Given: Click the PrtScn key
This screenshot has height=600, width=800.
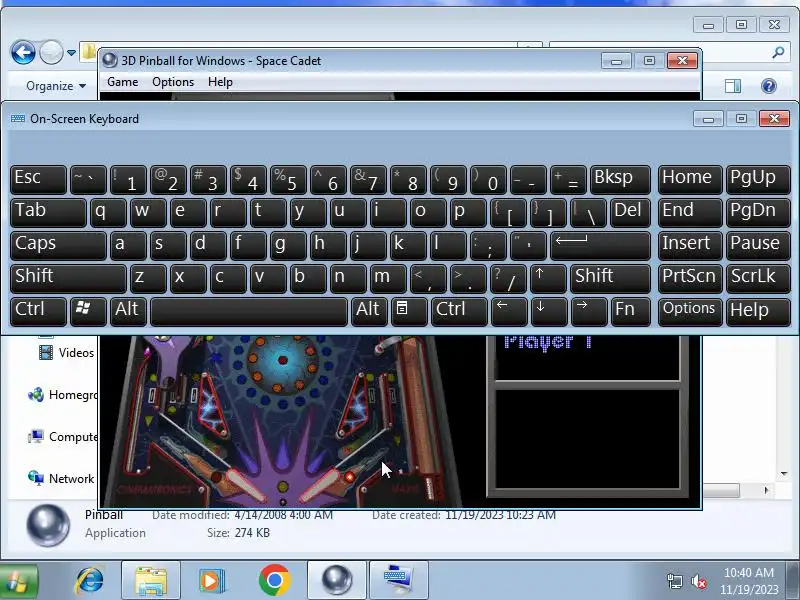Looking at the screenshot, I should [x=690, y=279].
